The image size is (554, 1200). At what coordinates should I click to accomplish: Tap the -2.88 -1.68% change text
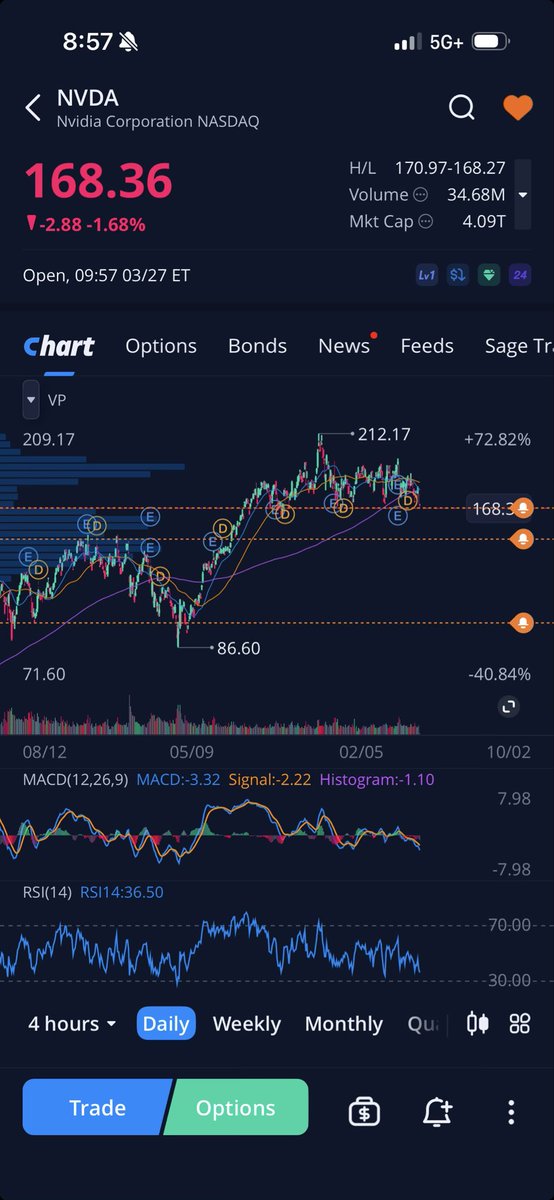tap(86, 224)
